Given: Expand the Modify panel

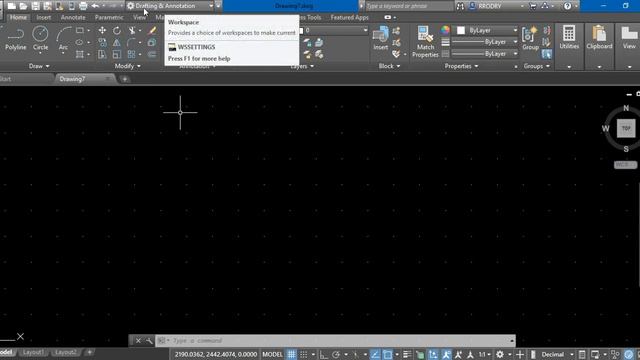Looking at the screenshot, I should click(127, 66).
